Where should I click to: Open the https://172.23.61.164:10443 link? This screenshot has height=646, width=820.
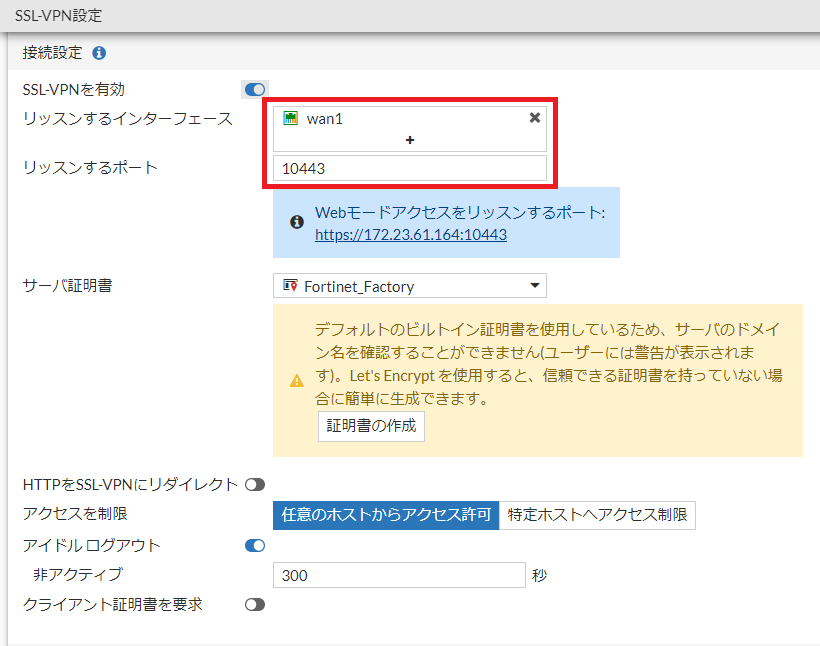click(410, 235)
